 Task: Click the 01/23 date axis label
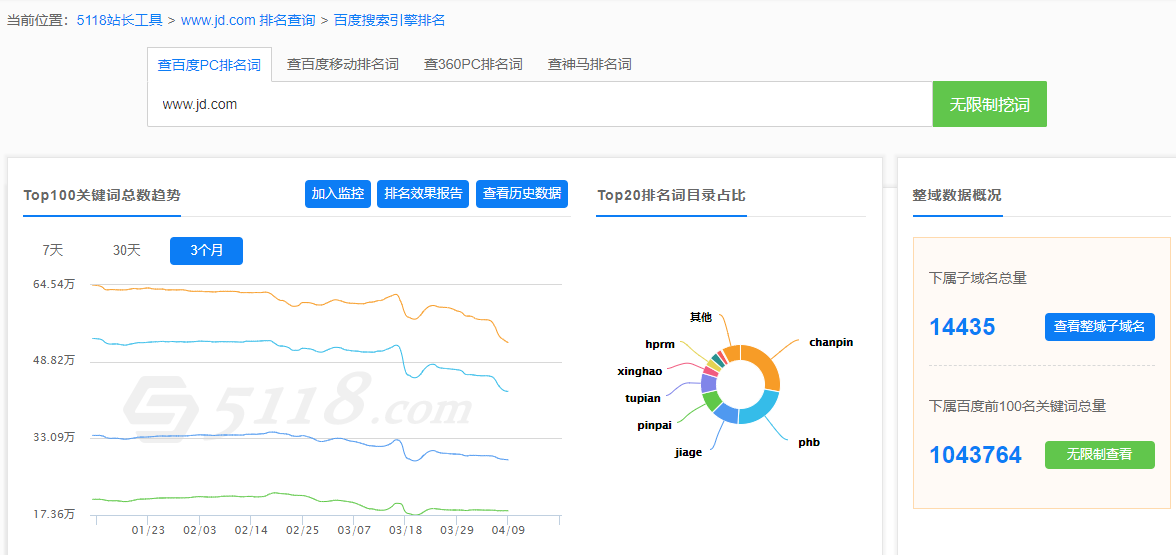pyautogui.click(x=148, y=530)
